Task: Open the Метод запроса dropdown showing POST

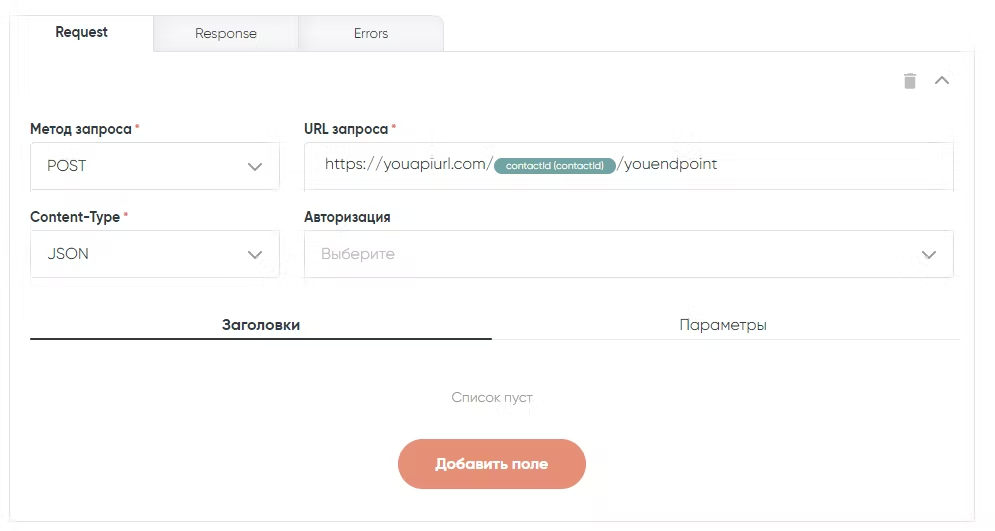Action: [x=140, y=166]
